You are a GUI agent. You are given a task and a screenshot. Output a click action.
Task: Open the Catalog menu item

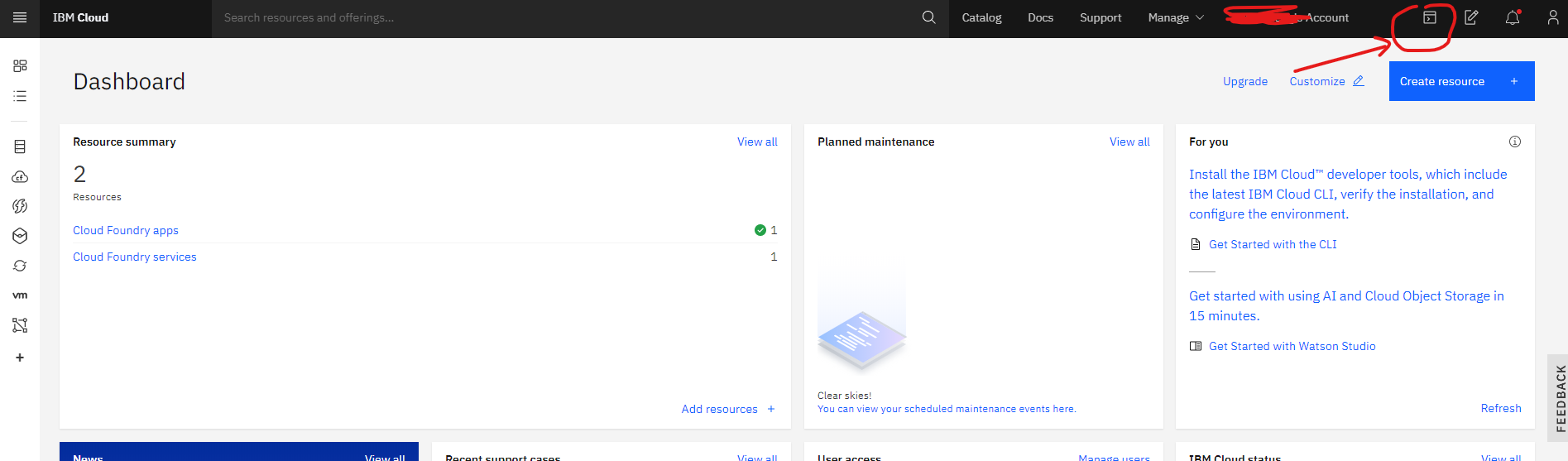point(981,17)
